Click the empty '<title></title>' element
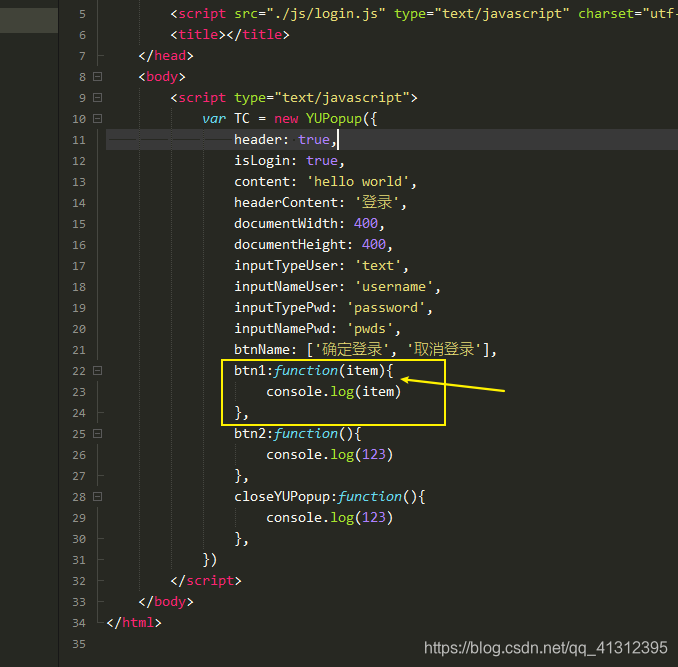 pos(230,35)
